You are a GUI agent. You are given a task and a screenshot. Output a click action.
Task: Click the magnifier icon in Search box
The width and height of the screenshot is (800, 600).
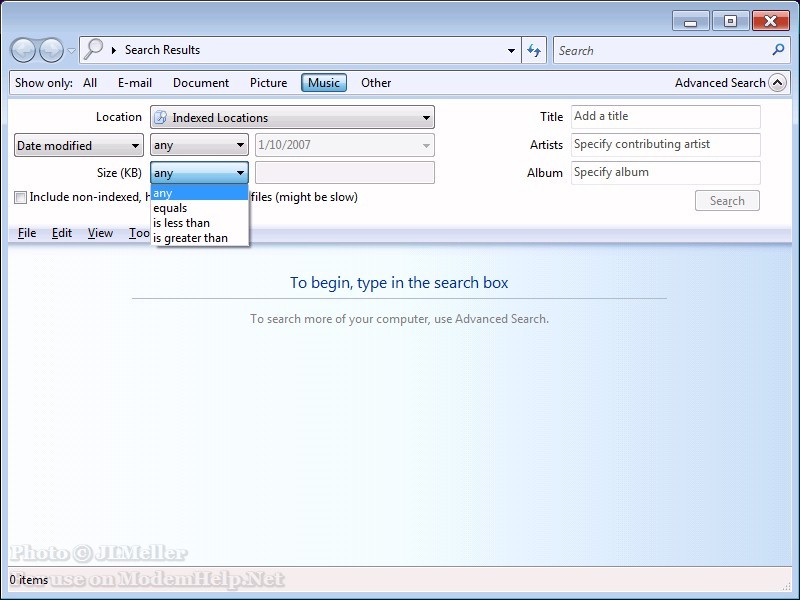pyautogui.click(x=778, y=49)
